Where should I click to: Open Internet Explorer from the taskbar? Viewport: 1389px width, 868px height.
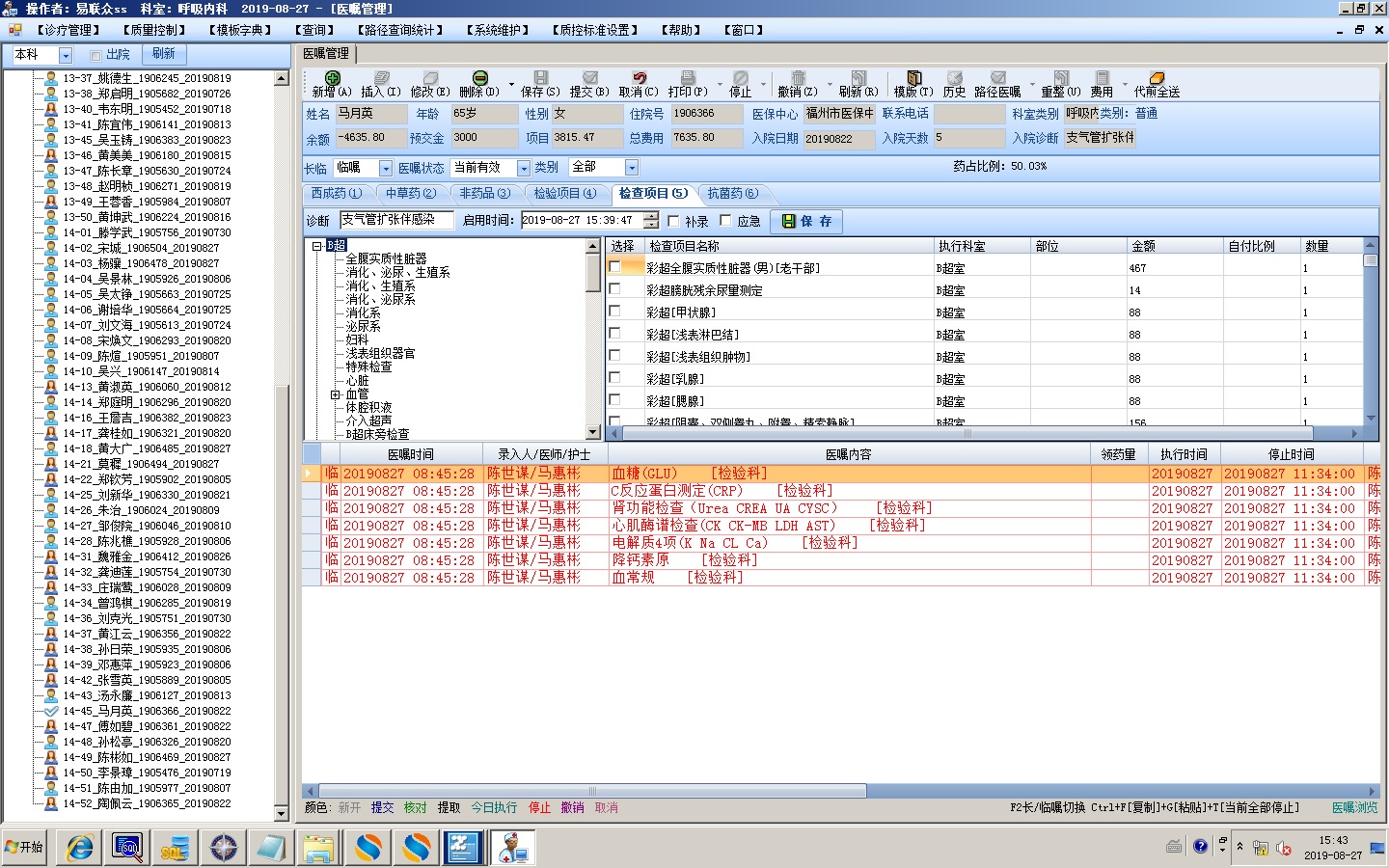point(79,848)
